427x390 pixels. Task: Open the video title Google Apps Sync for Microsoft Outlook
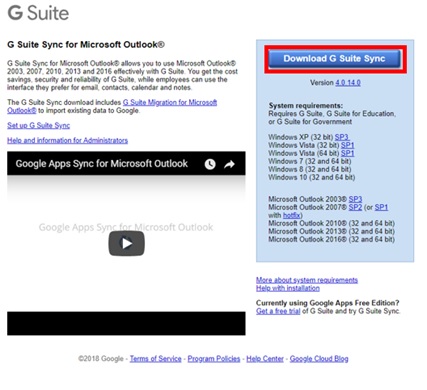tap(102, 164)
